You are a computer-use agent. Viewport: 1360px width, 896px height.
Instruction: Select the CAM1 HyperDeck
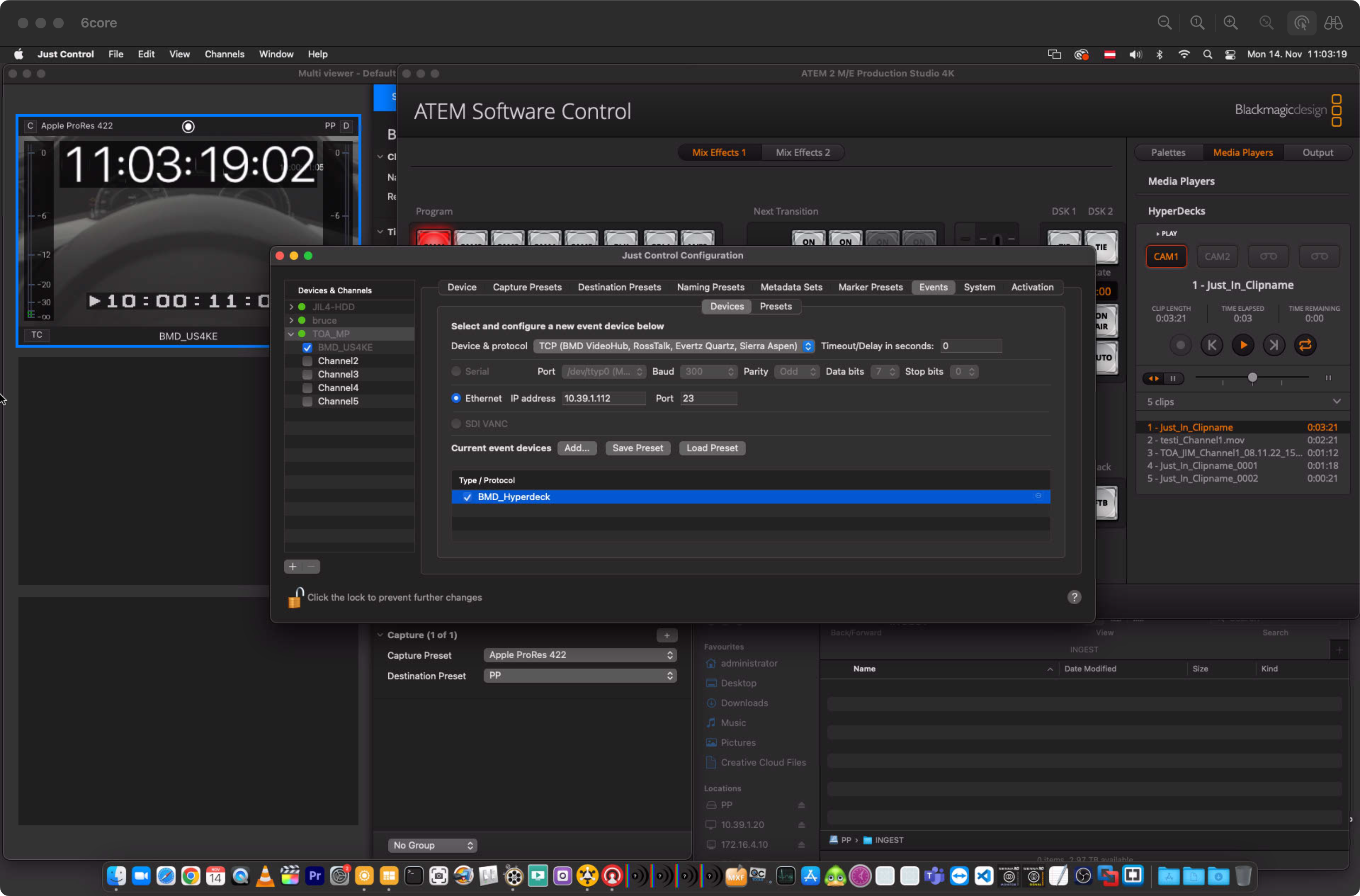click(1166, 257)
